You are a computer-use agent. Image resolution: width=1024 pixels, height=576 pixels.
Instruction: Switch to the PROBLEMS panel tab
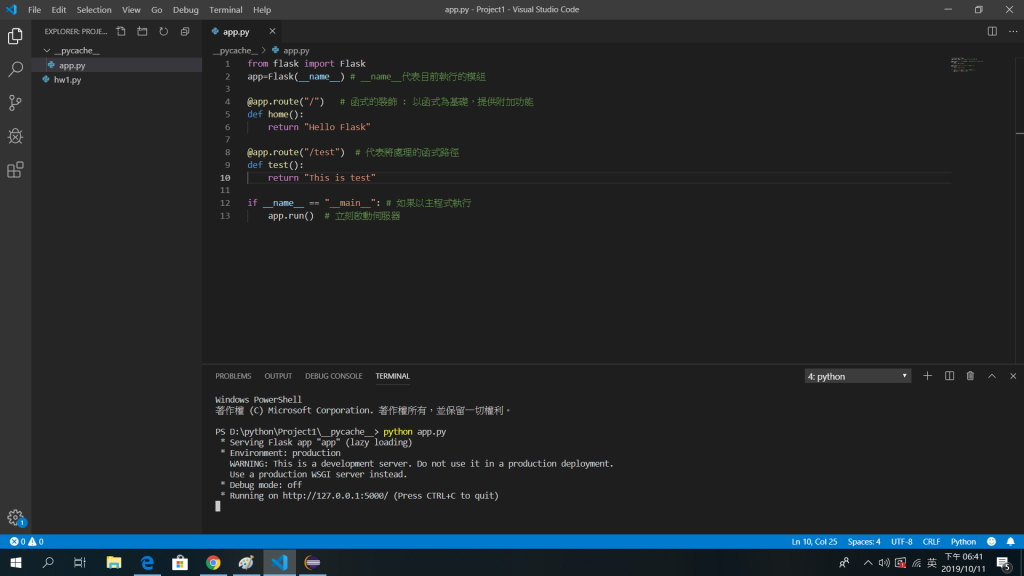coord(233,376)
